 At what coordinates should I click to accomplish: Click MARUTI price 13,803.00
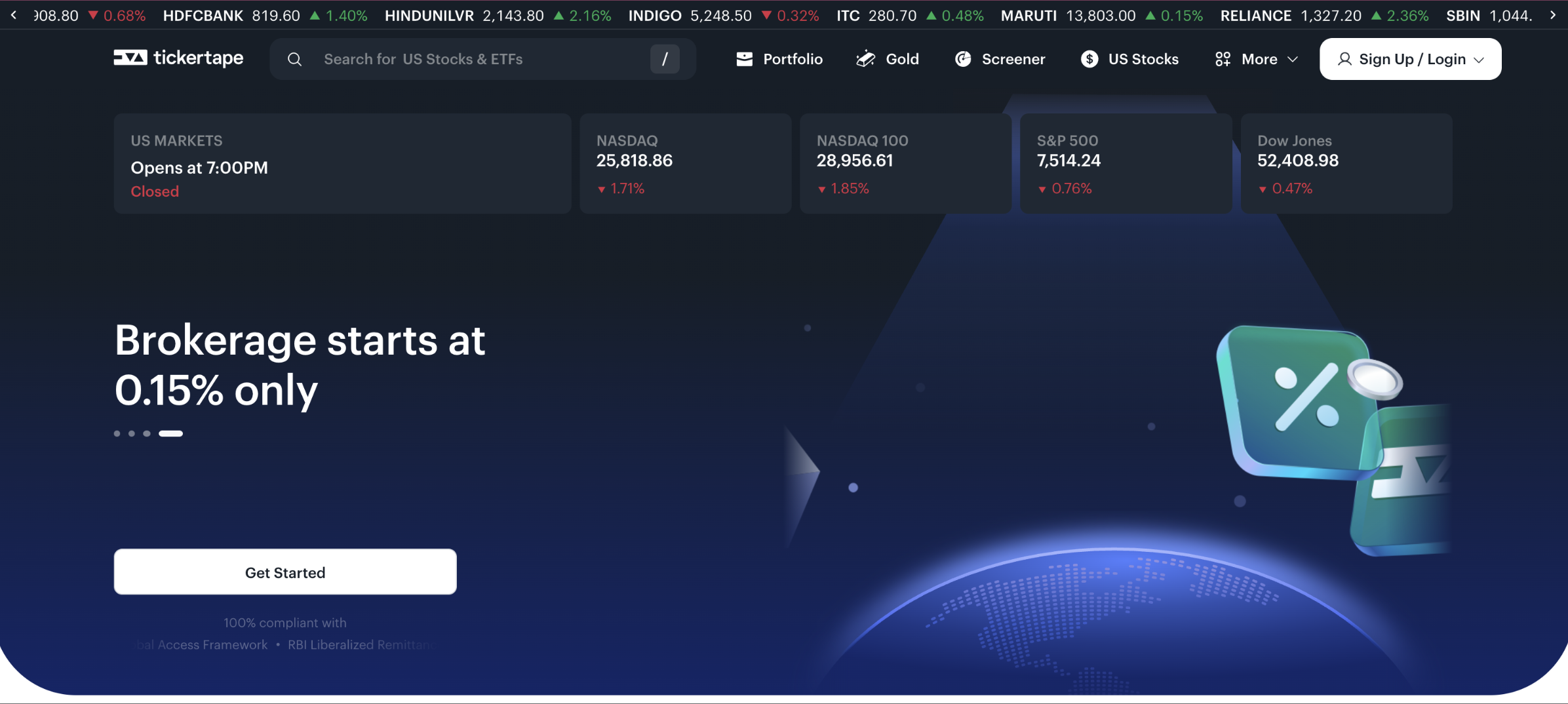pyautogui.click(x=1101, y=16)
